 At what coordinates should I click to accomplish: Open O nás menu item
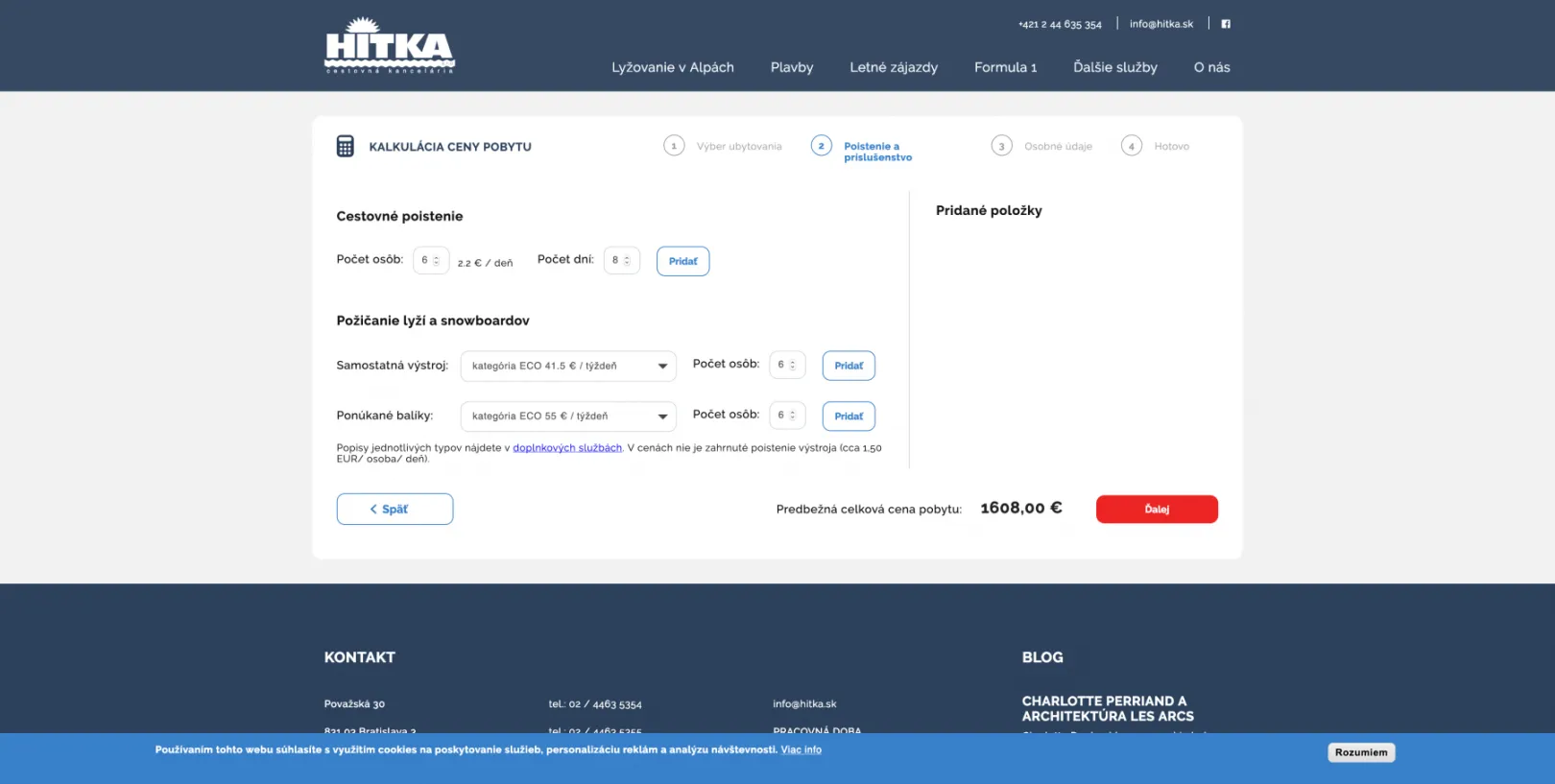1212,67
